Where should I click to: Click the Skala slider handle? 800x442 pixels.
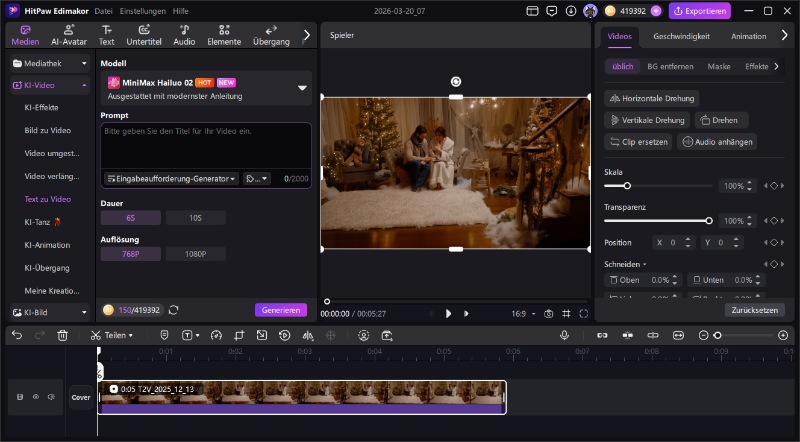(627, 186)
